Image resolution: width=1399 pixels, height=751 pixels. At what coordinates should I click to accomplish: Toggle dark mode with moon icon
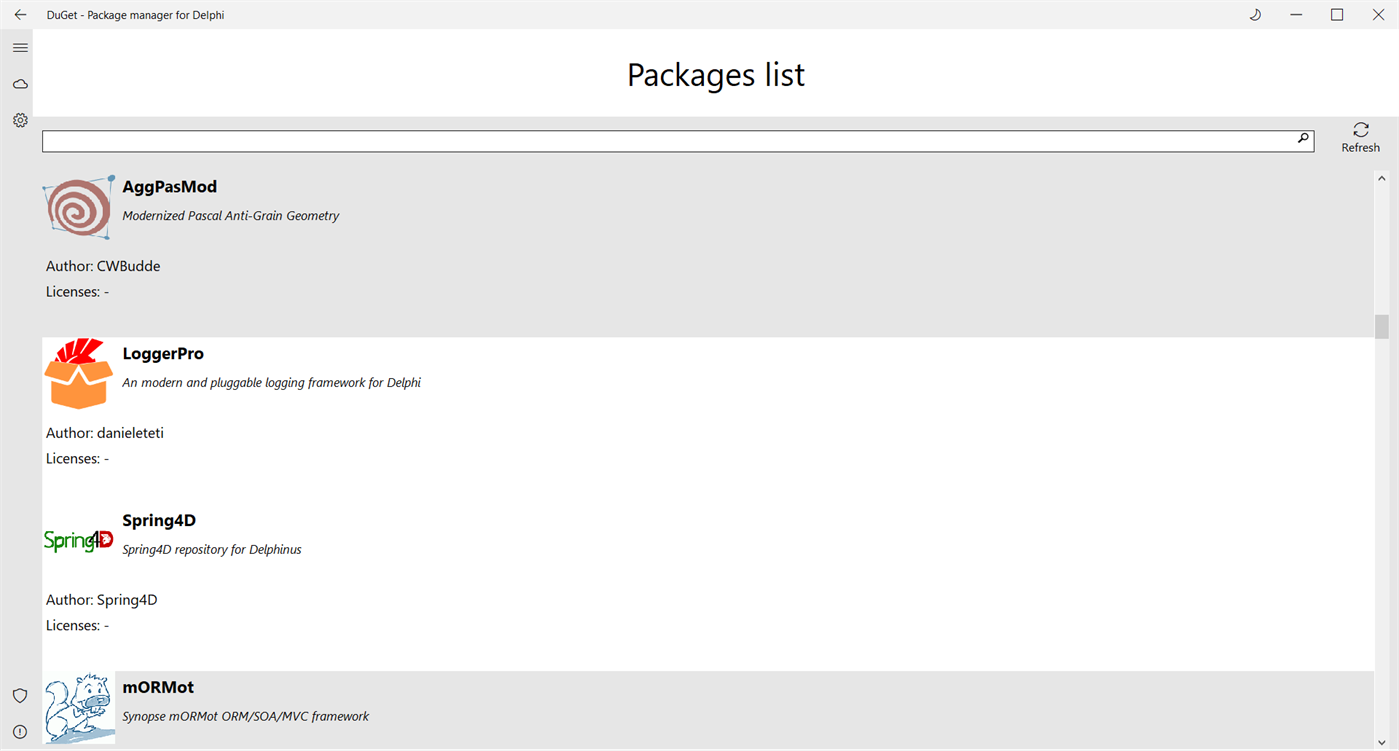[x=1256, y=15]
